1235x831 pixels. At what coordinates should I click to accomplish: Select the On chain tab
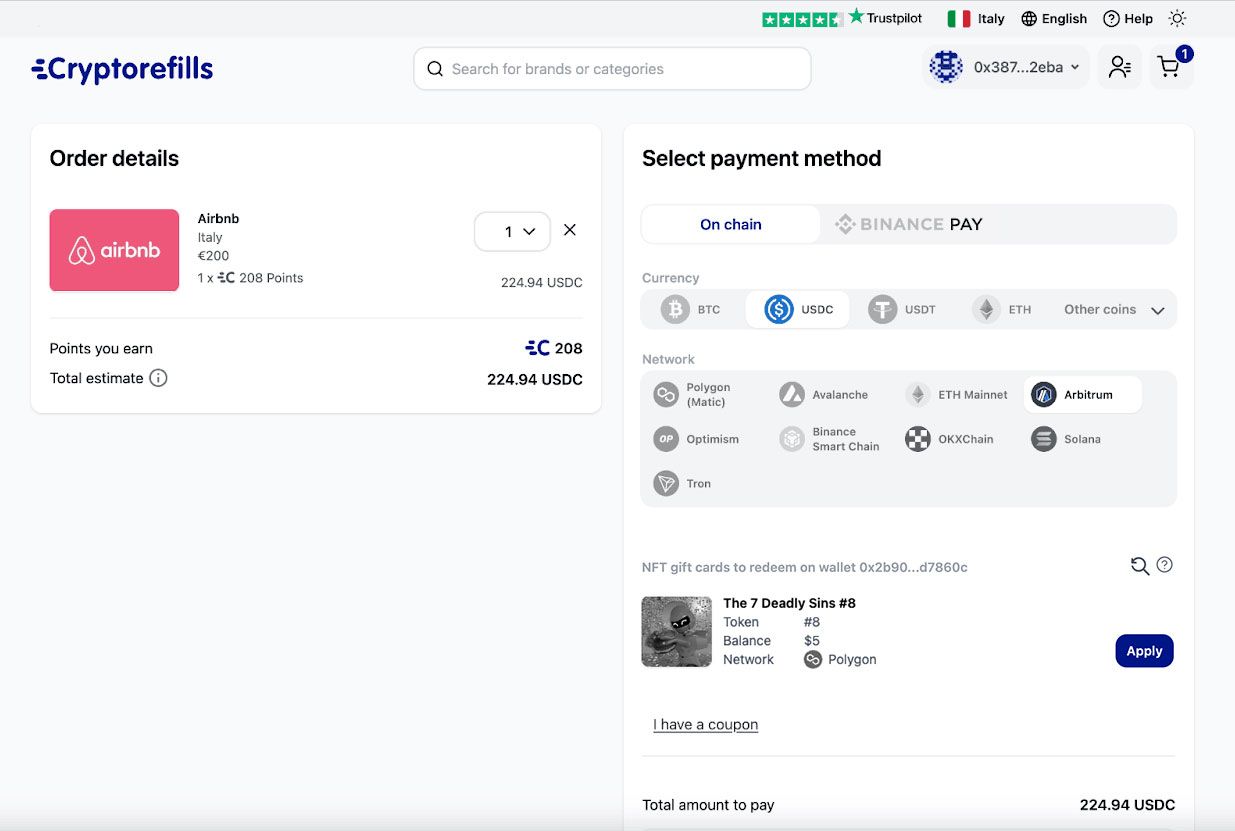(x=730, y=224)
